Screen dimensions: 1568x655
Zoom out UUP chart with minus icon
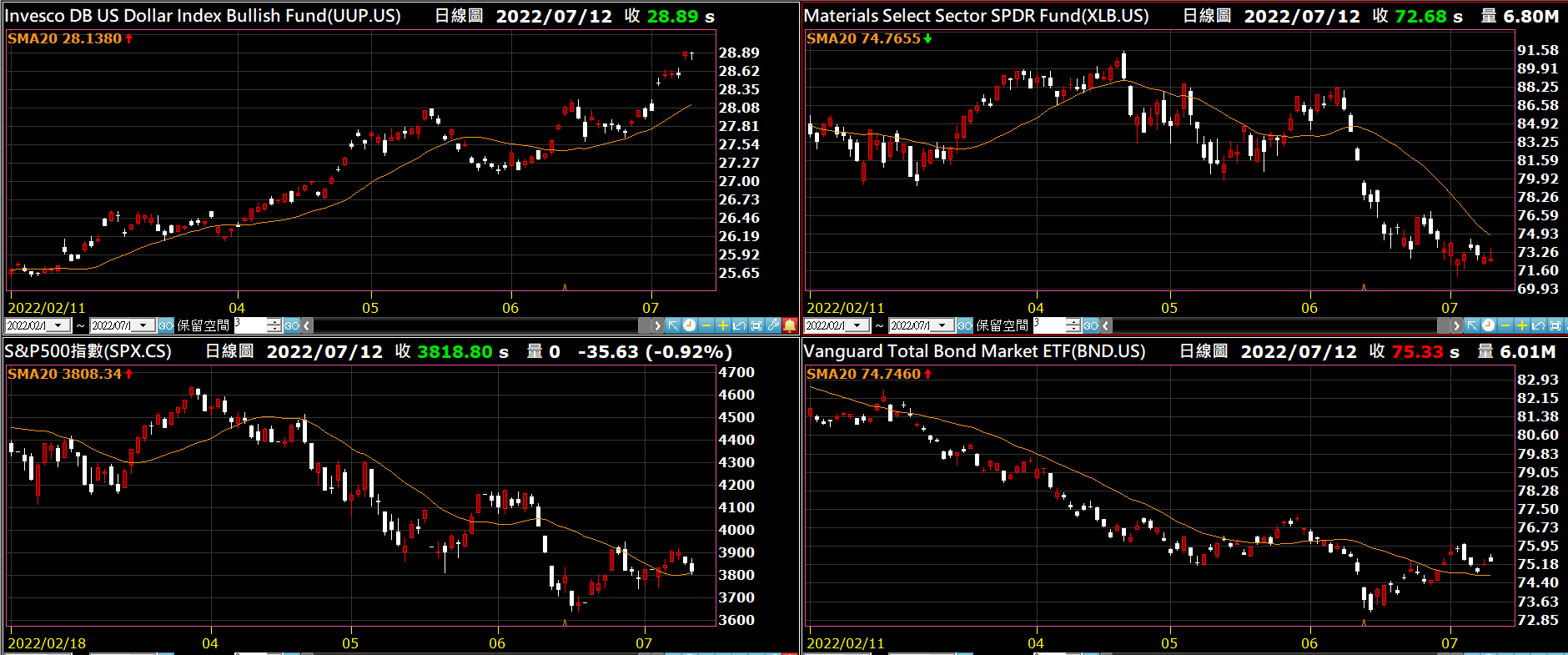pyautogui.click(x=706, y=325)
